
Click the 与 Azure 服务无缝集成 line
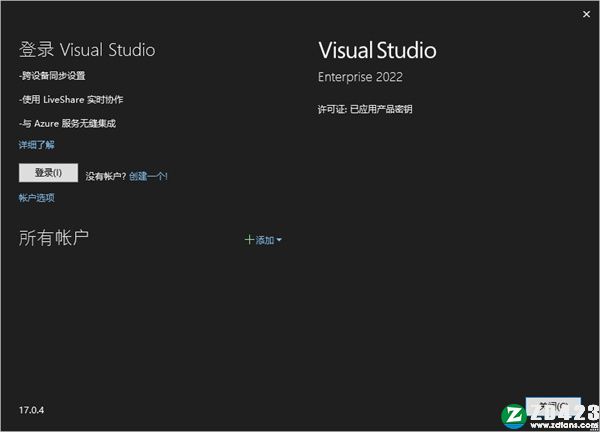pos(67,124)
